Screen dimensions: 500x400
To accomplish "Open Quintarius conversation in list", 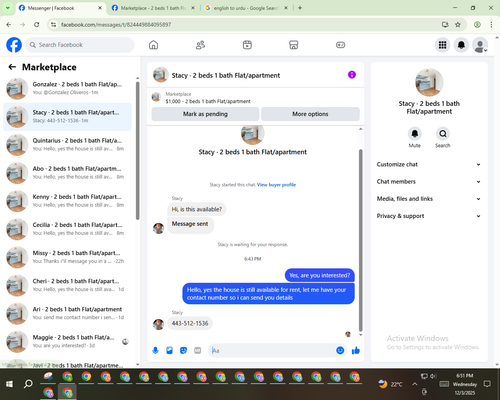I will 67,145.
